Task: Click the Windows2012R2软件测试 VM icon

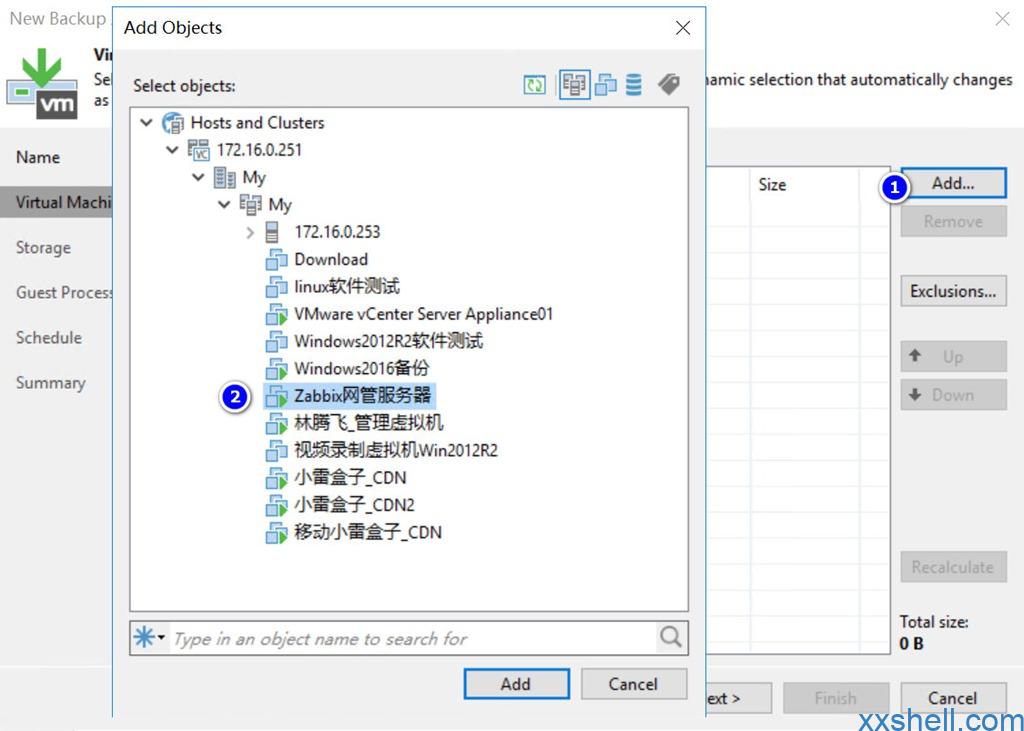Action: (x=276, y=341)
